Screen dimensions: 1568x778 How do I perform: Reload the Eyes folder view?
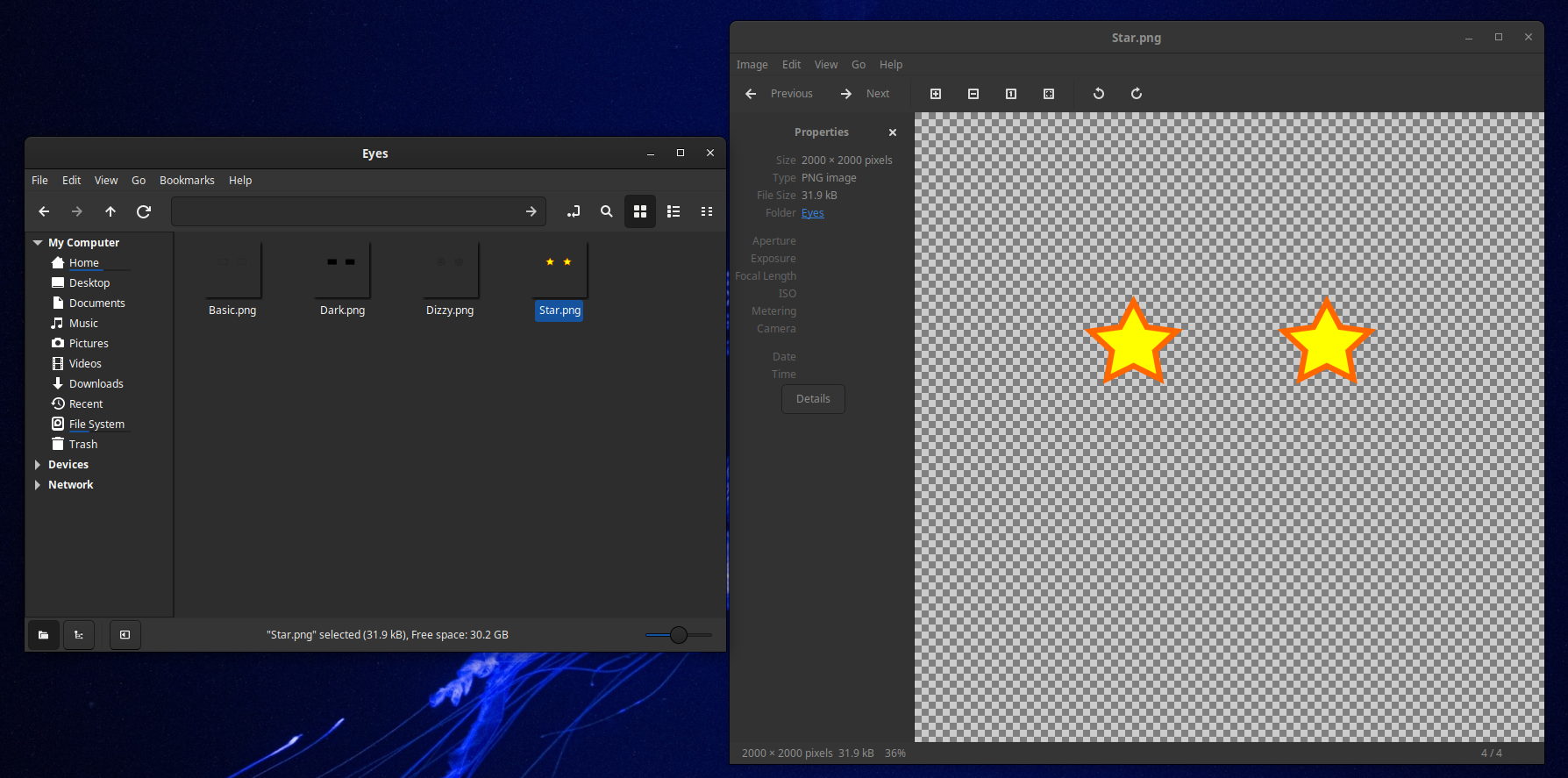(144, 211)
